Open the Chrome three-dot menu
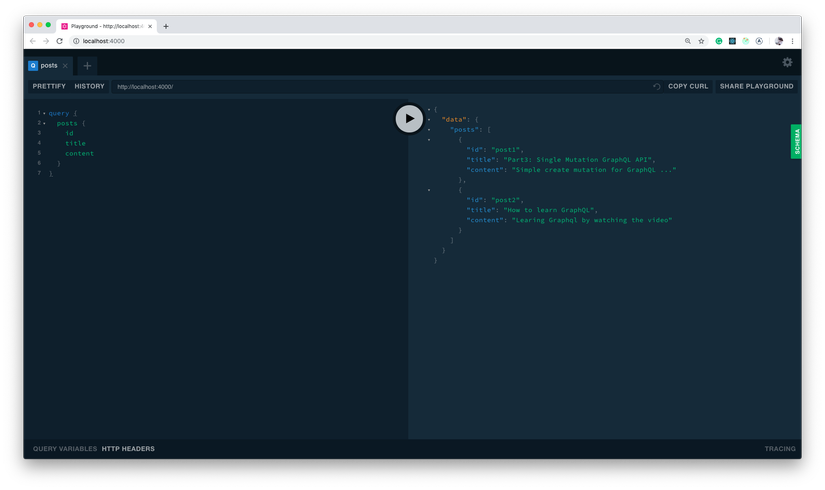Image resolution: width=825 pixels, height=490 pixels. coord(792,41)
